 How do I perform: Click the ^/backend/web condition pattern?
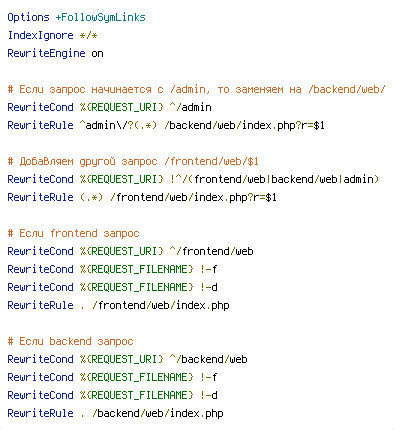pyautogui.click(x=208, y=359)
